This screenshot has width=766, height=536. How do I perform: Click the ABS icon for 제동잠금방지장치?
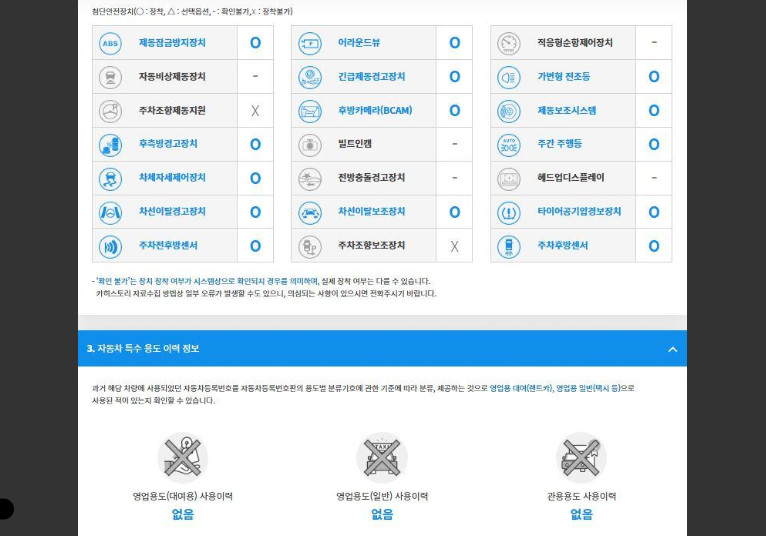110,43
